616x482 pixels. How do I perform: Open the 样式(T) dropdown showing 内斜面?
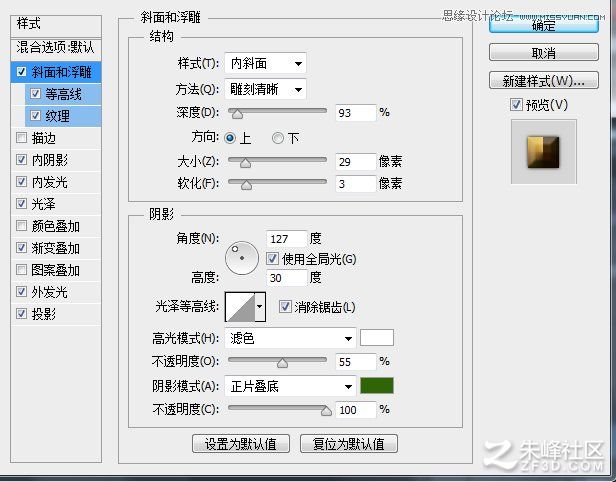[265, 63]
